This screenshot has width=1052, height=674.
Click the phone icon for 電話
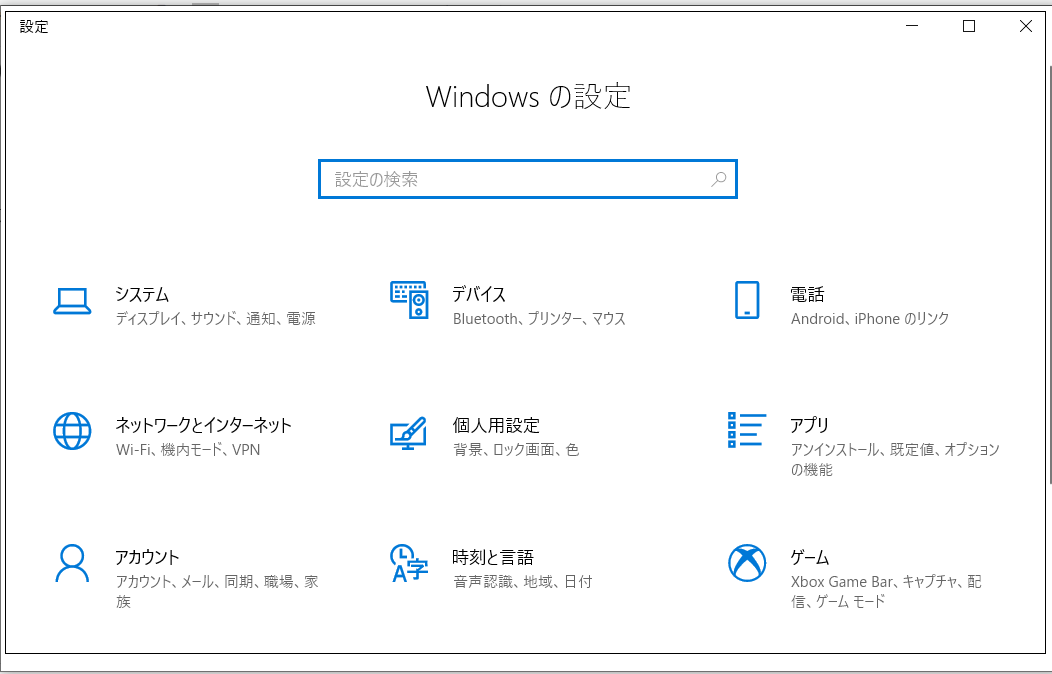tap(747, 300)
